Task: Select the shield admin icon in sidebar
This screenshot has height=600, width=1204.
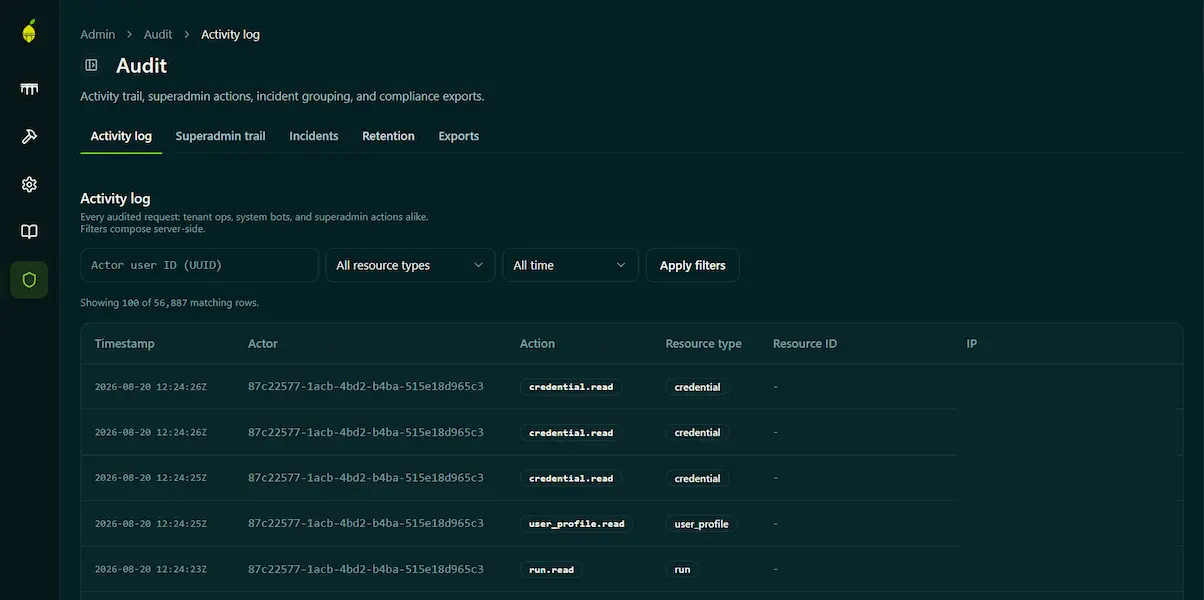Action: [29, 280]
